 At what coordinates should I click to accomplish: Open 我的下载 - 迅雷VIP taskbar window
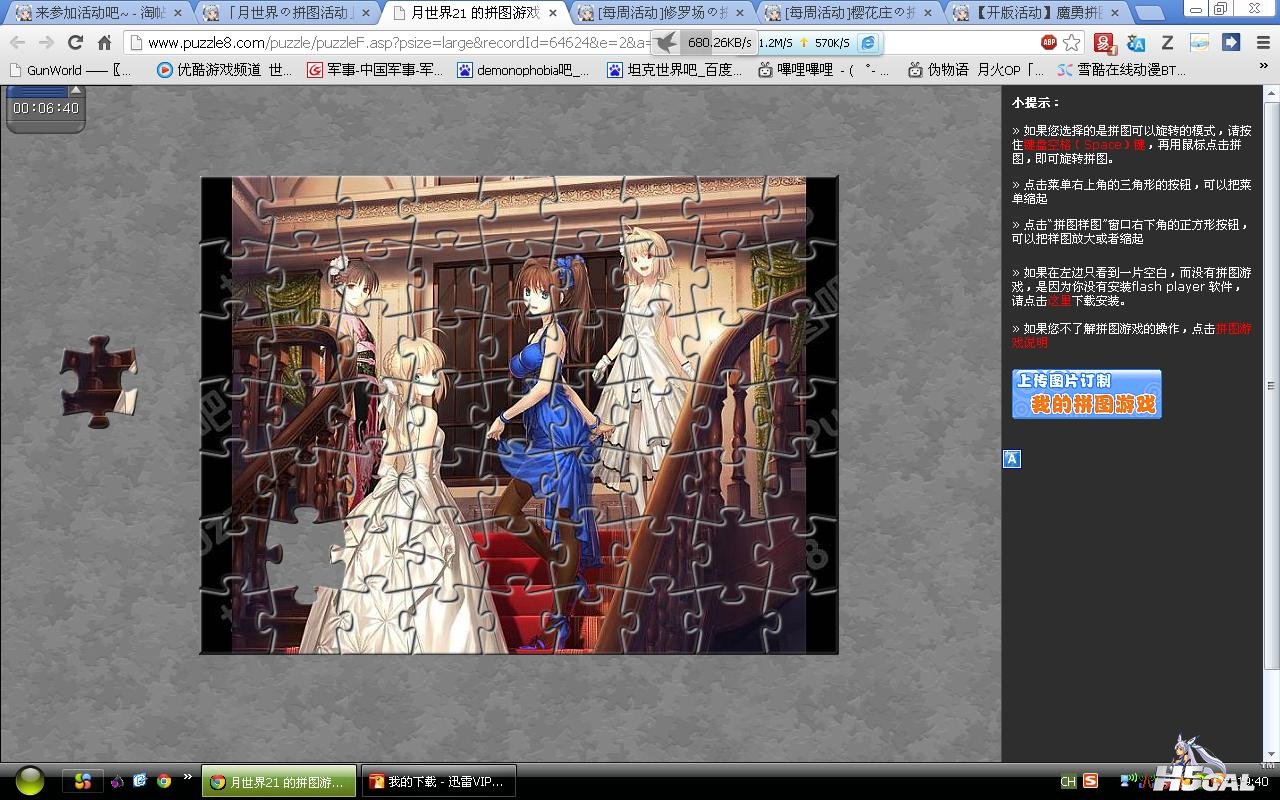tap(438, 781)
